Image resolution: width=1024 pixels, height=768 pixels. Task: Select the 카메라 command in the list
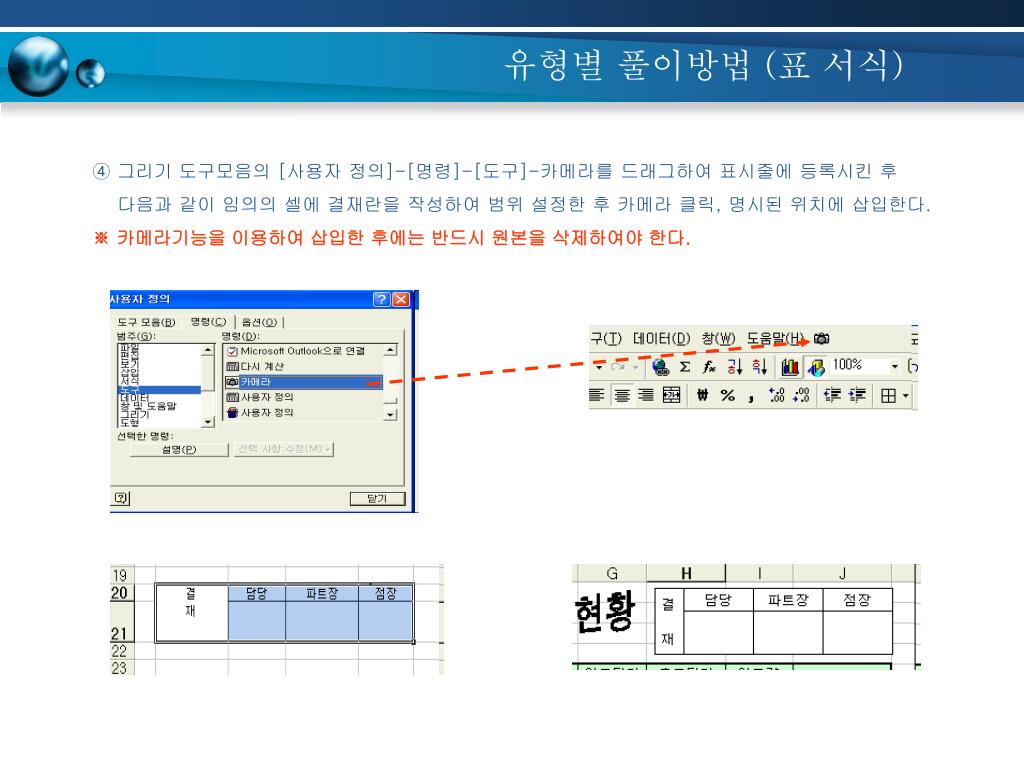click(x=303, y=382)
